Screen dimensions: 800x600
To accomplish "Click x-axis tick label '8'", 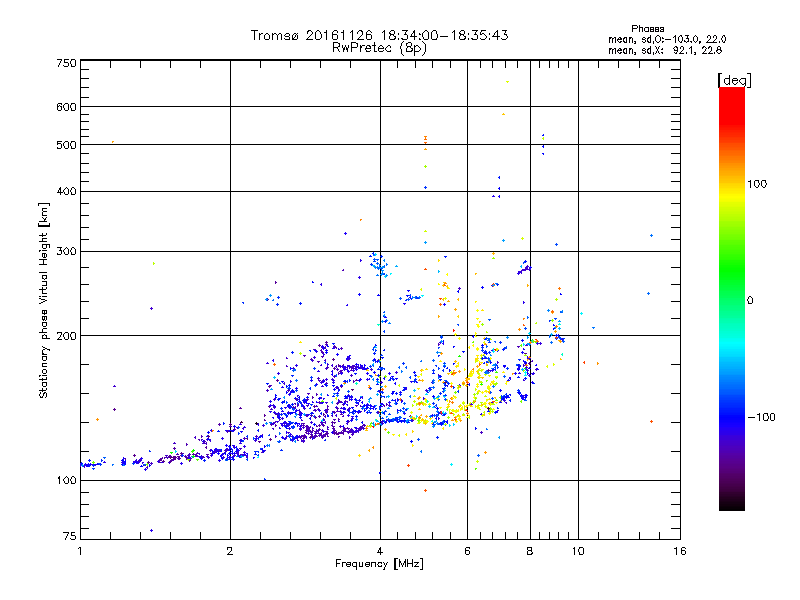I will (x=530, y=551).
